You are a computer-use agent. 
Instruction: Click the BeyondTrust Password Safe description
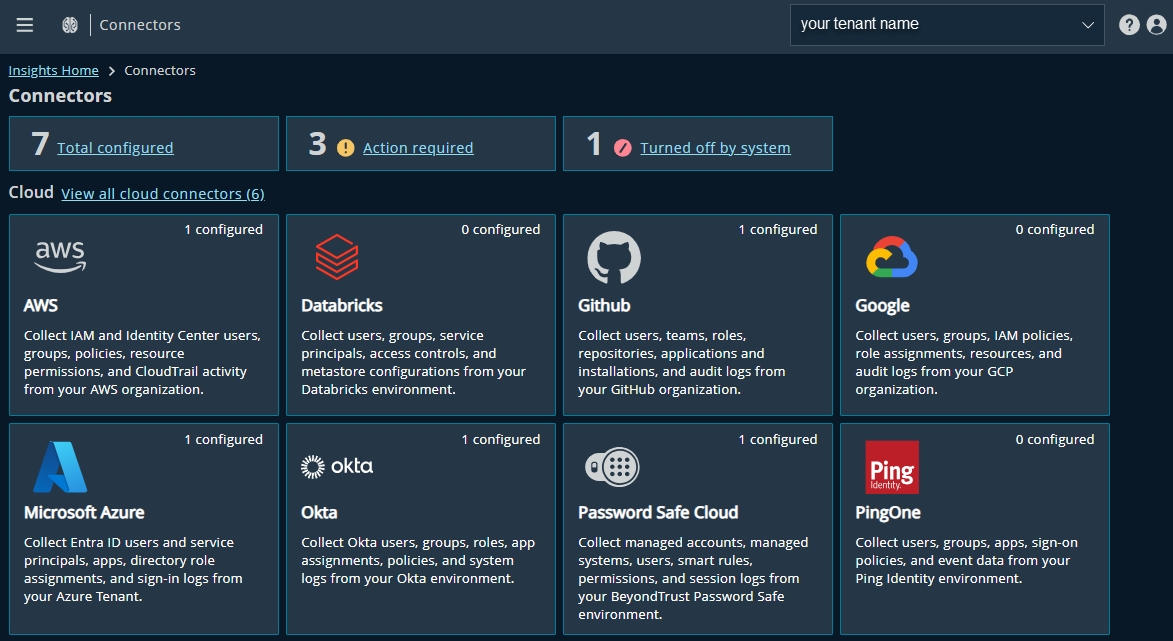[x=693, y=578]
